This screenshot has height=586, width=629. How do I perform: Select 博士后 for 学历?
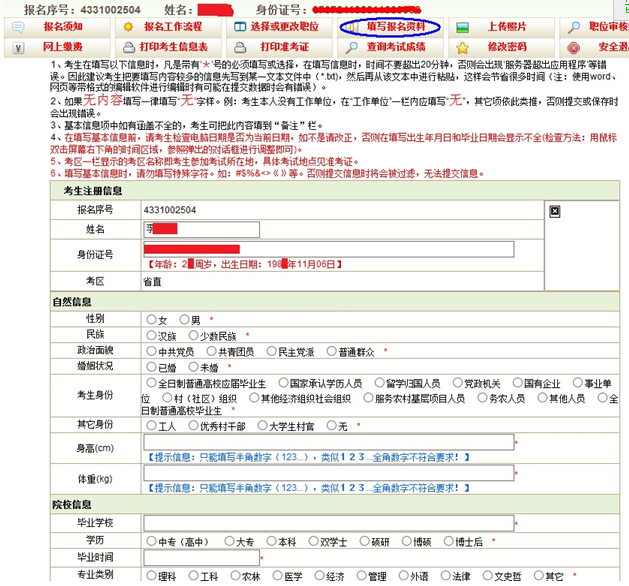tap(448, 541)
